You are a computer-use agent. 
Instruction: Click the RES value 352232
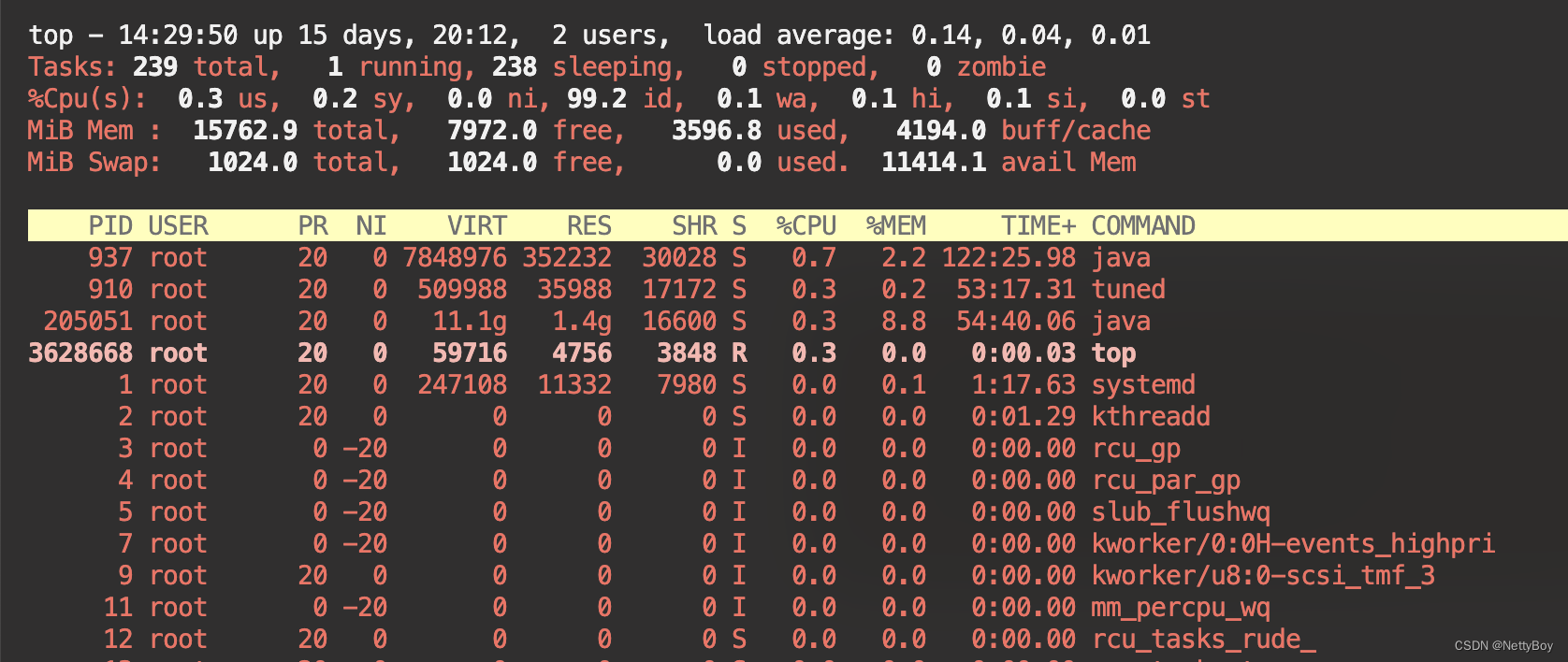(567, 258)
